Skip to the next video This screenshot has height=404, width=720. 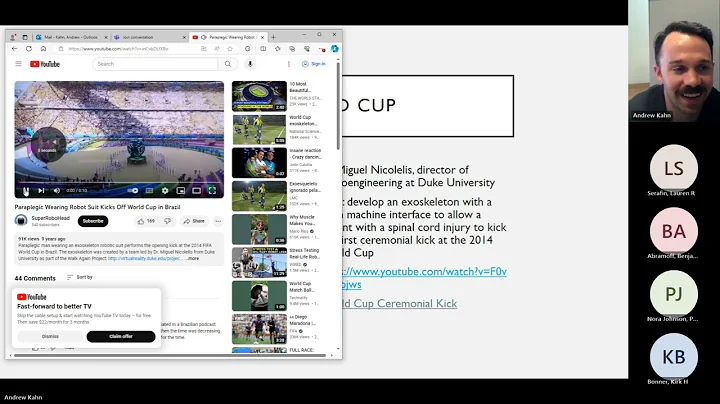pos(41,191)
